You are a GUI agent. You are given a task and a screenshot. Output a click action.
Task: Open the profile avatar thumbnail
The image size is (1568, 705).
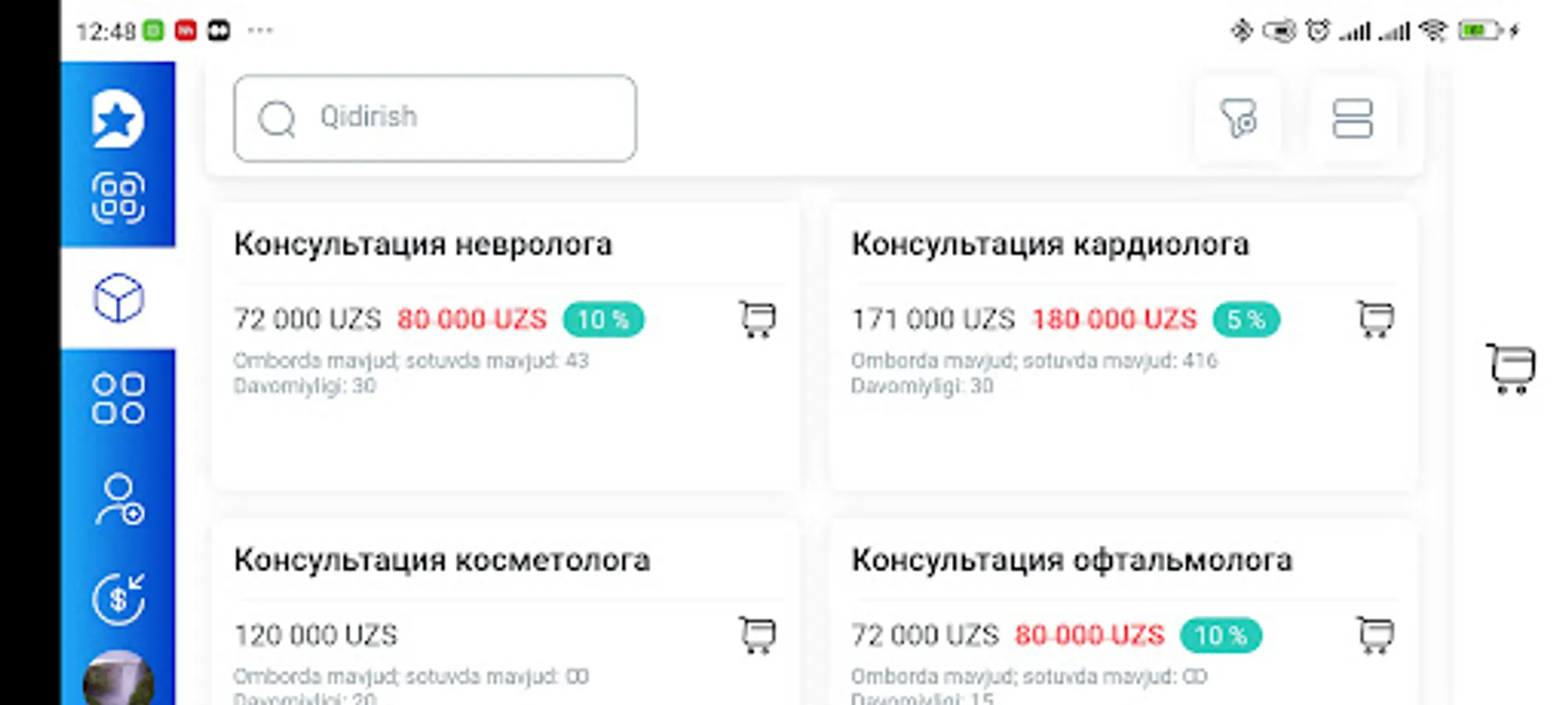(118, 680)
